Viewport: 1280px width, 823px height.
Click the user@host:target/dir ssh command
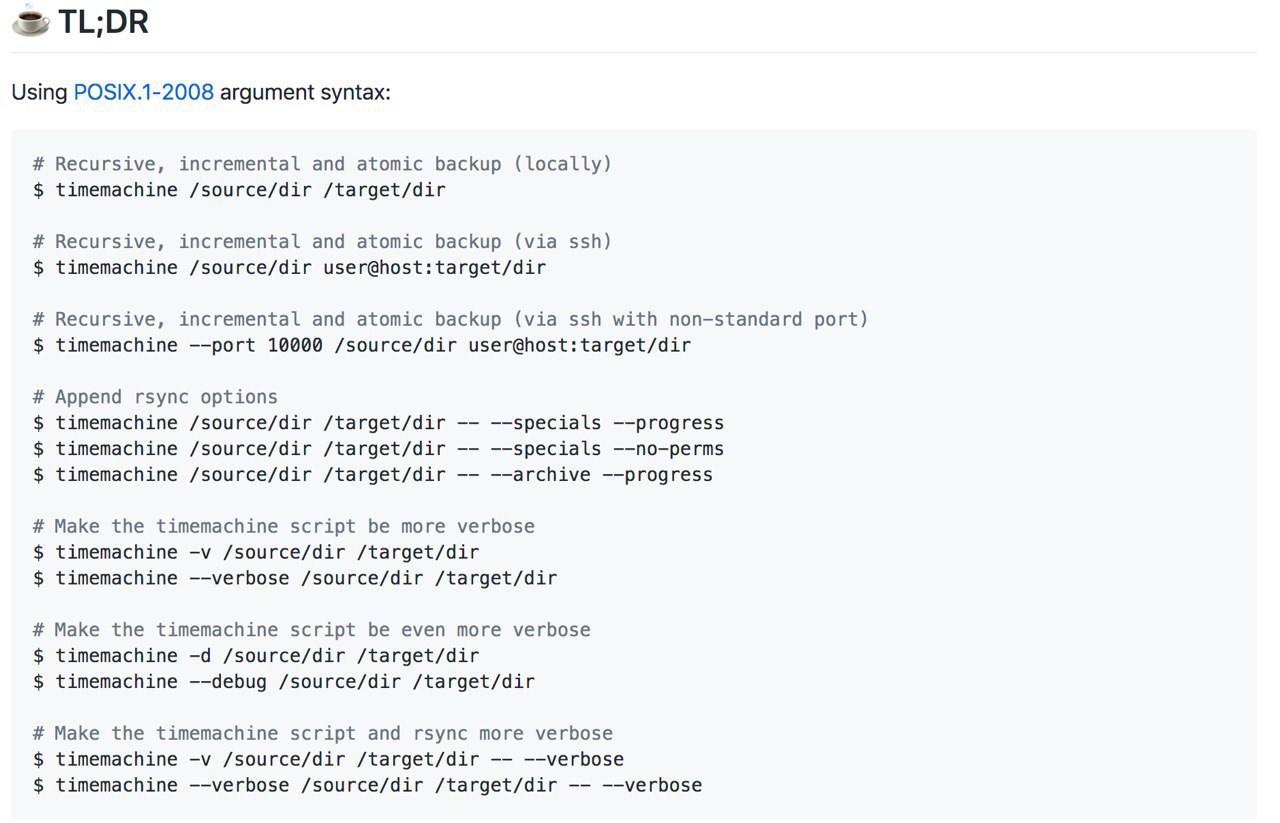(x=289, y=268)
